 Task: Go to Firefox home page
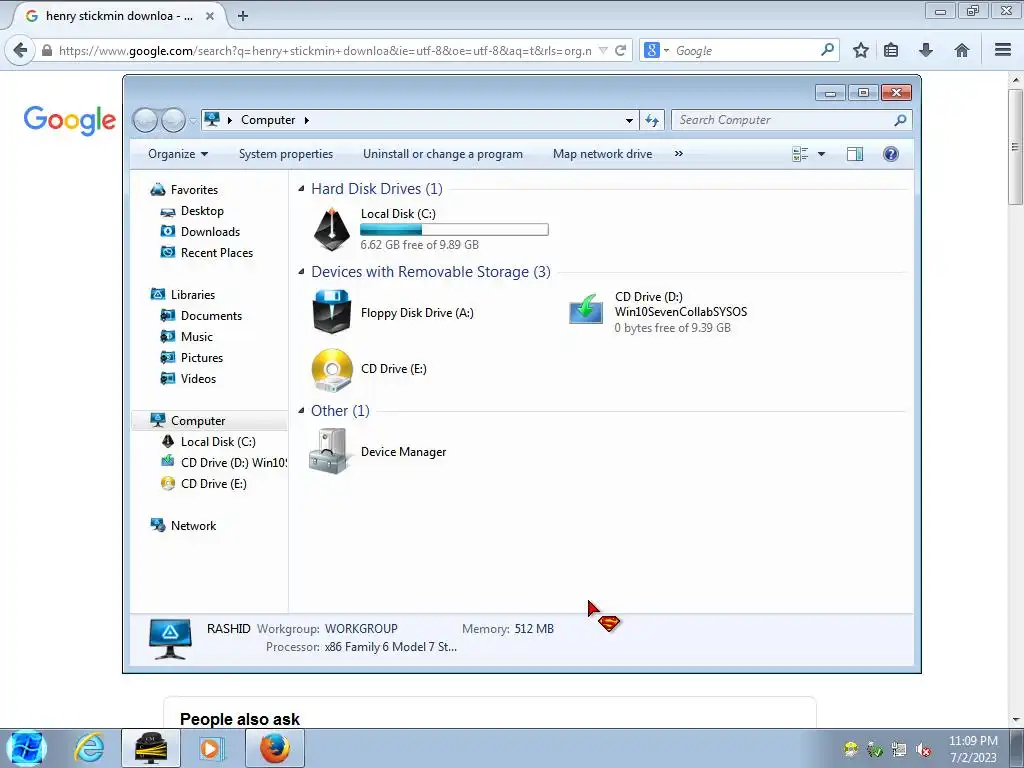coord(961,50)
